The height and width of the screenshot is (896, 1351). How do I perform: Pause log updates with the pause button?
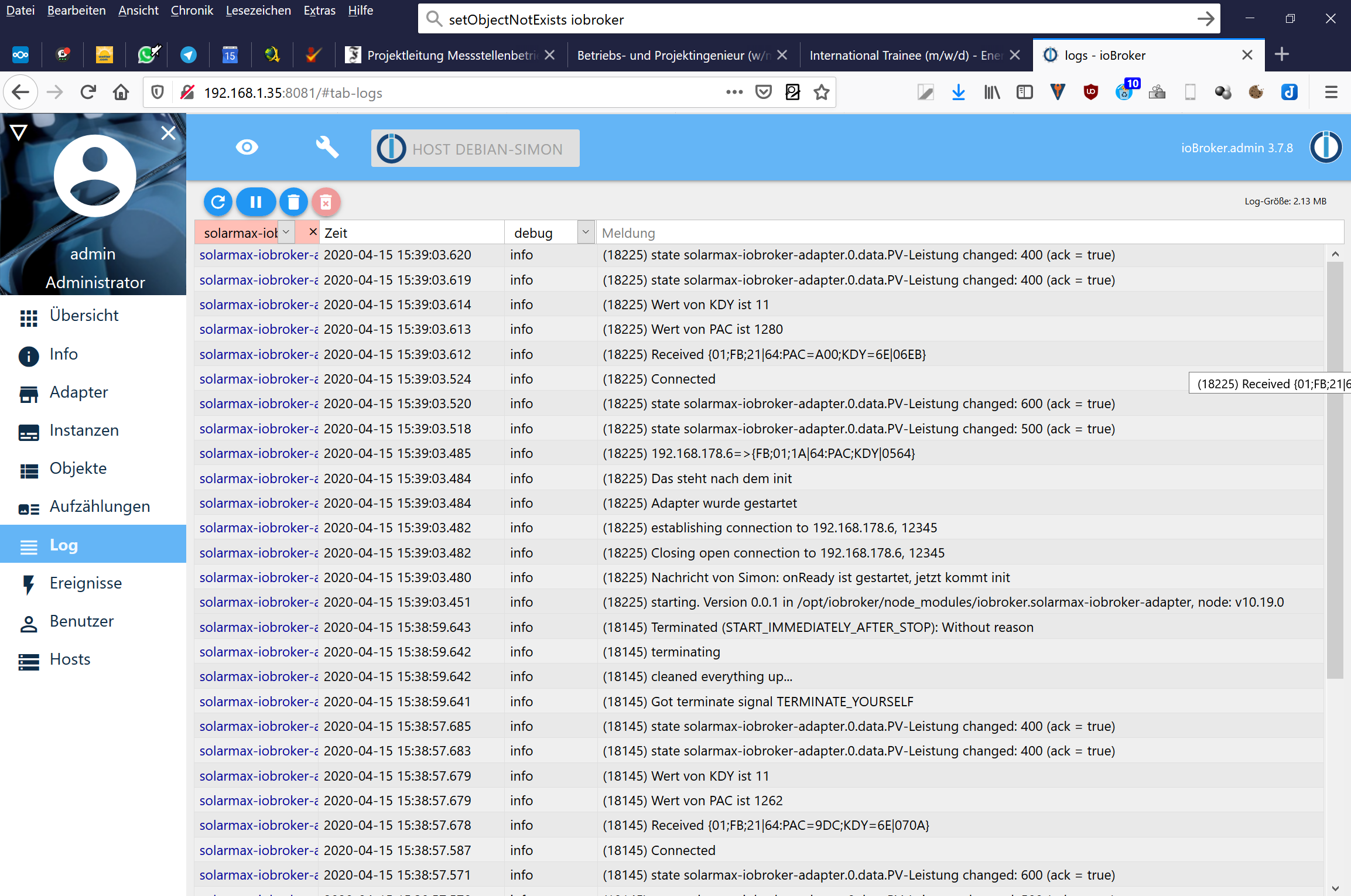coord(255,202)
